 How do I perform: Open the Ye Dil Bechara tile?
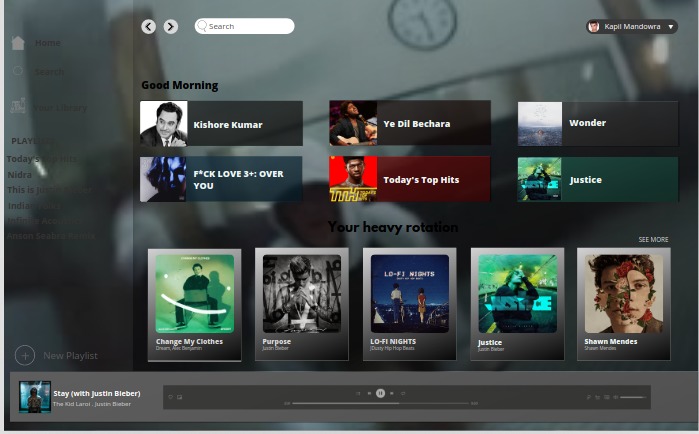410,123
